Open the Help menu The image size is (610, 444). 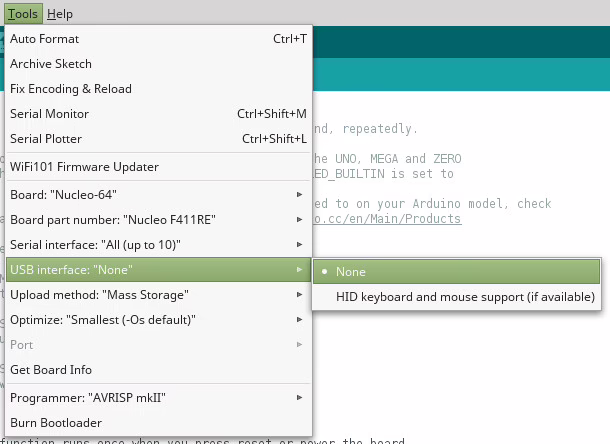[x=60, y=14]
